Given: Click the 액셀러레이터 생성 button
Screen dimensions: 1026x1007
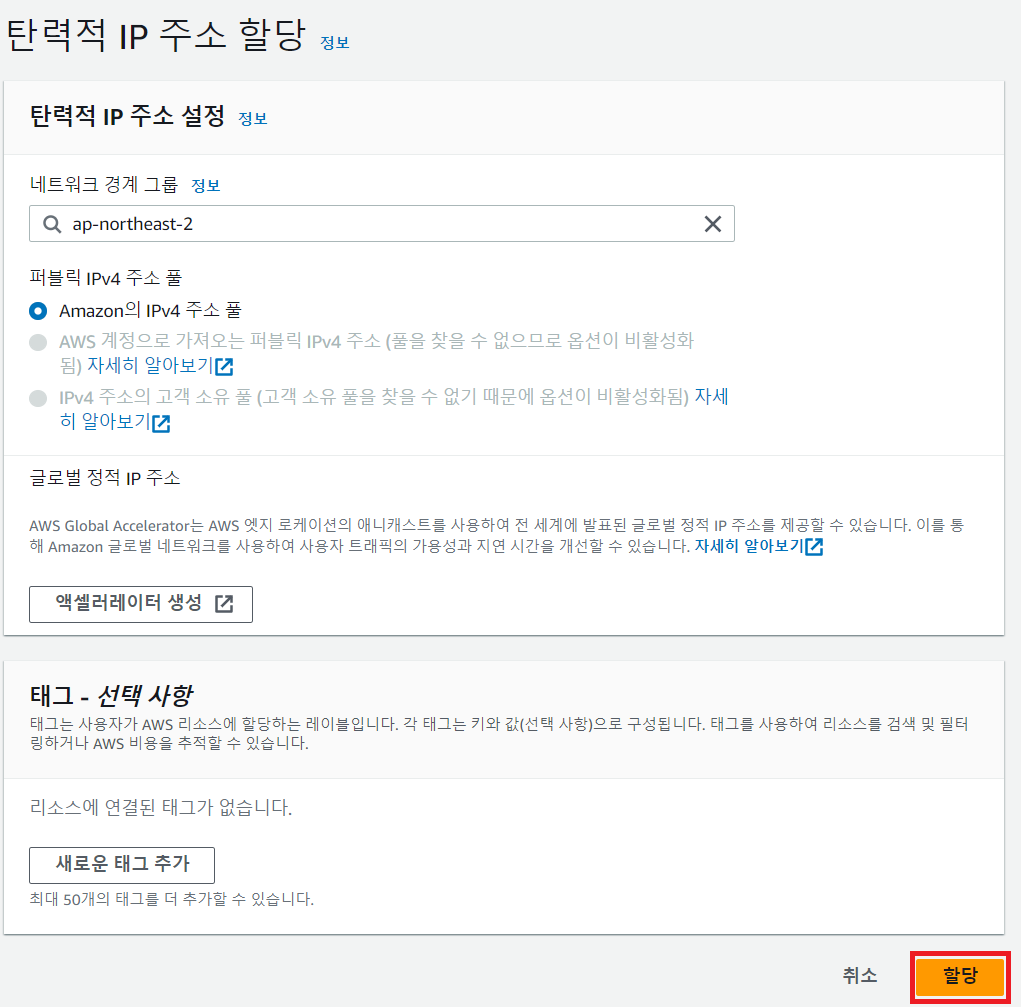Looking at the screenshot, I should tap(141, 604).
